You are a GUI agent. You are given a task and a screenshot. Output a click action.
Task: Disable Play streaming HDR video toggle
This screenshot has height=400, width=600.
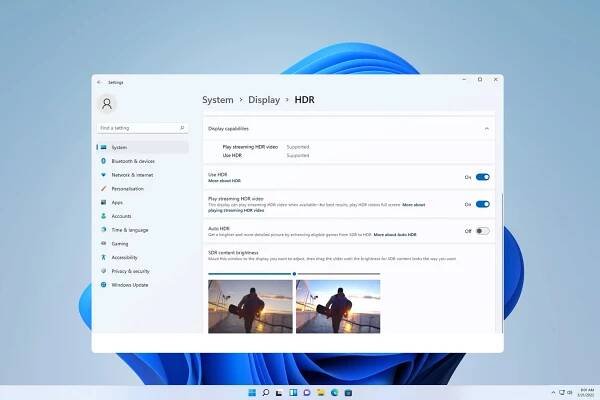[x=482, y=204]
